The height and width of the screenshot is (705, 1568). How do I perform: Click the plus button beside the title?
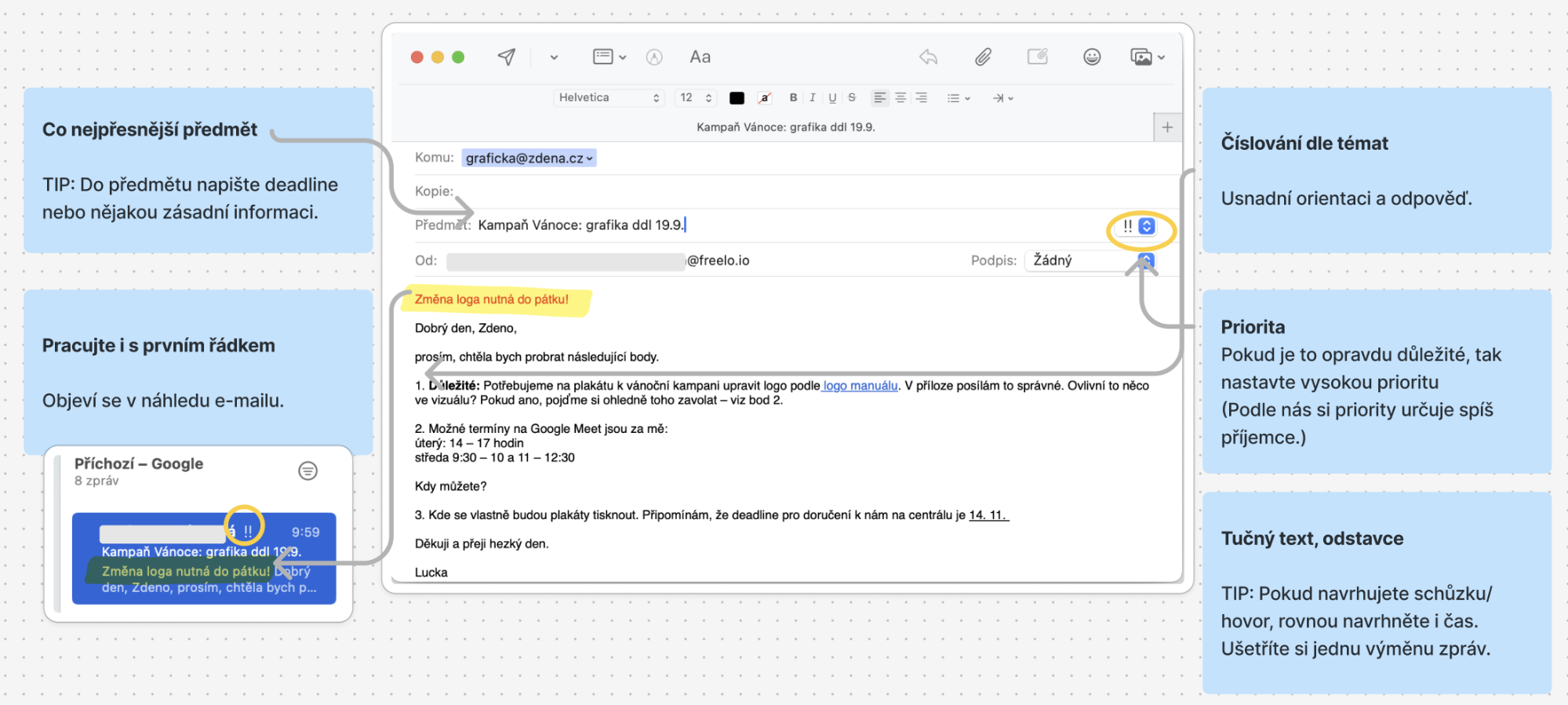tap(1167, 127)
